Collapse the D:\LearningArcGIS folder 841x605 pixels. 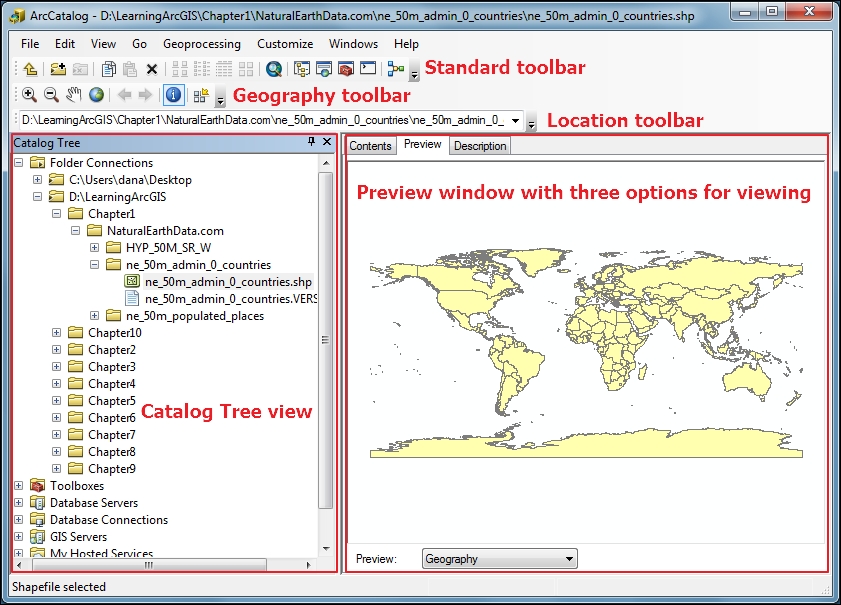pos(38,197)
